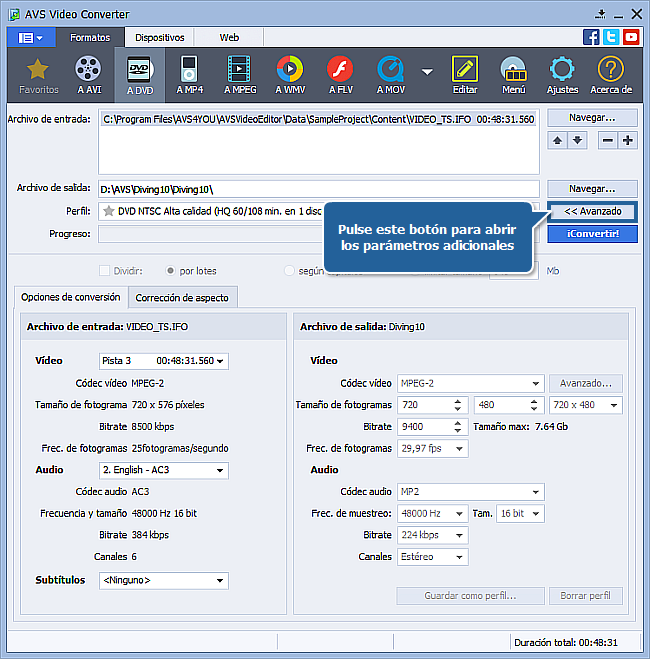Open the Facebook link icon

point(591,37)
